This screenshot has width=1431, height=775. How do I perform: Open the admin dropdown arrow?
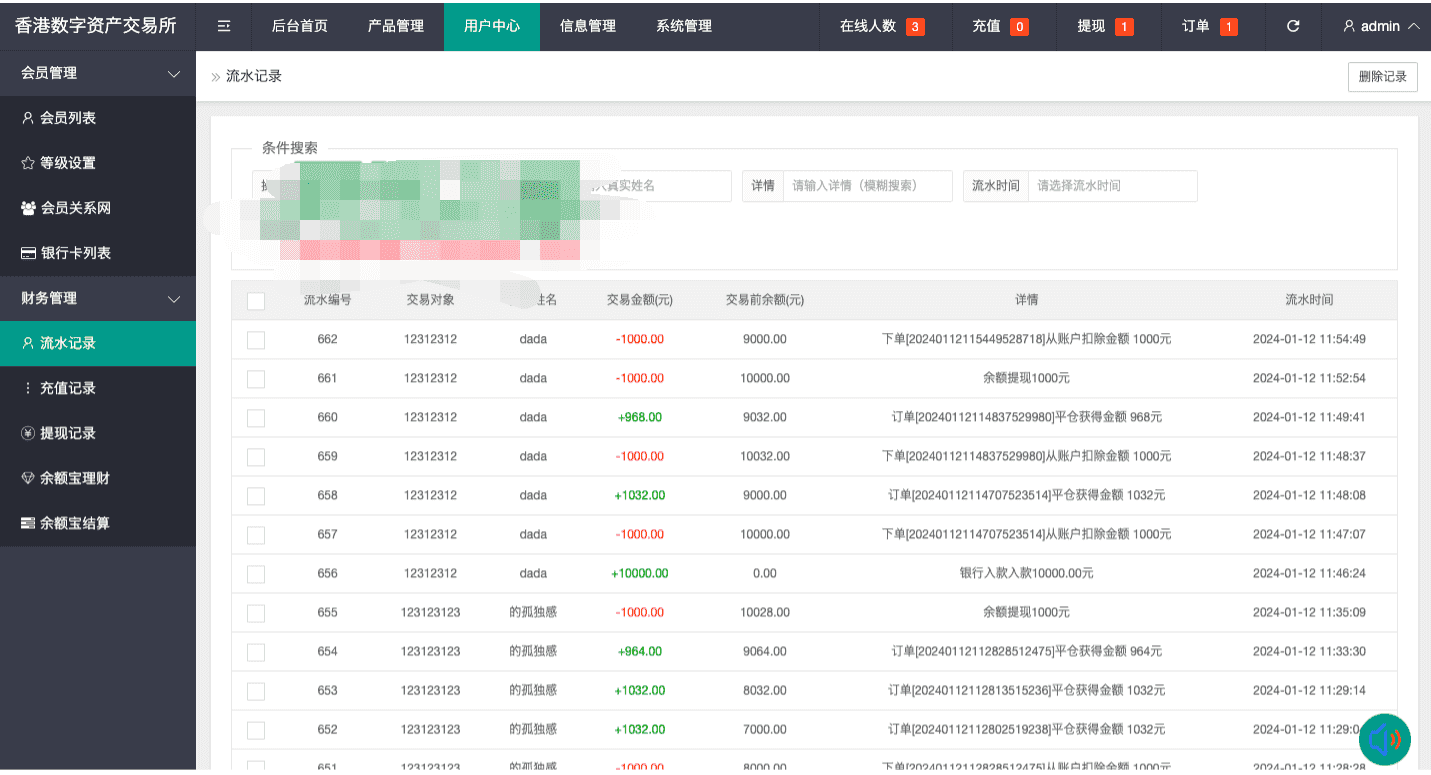1413,26
